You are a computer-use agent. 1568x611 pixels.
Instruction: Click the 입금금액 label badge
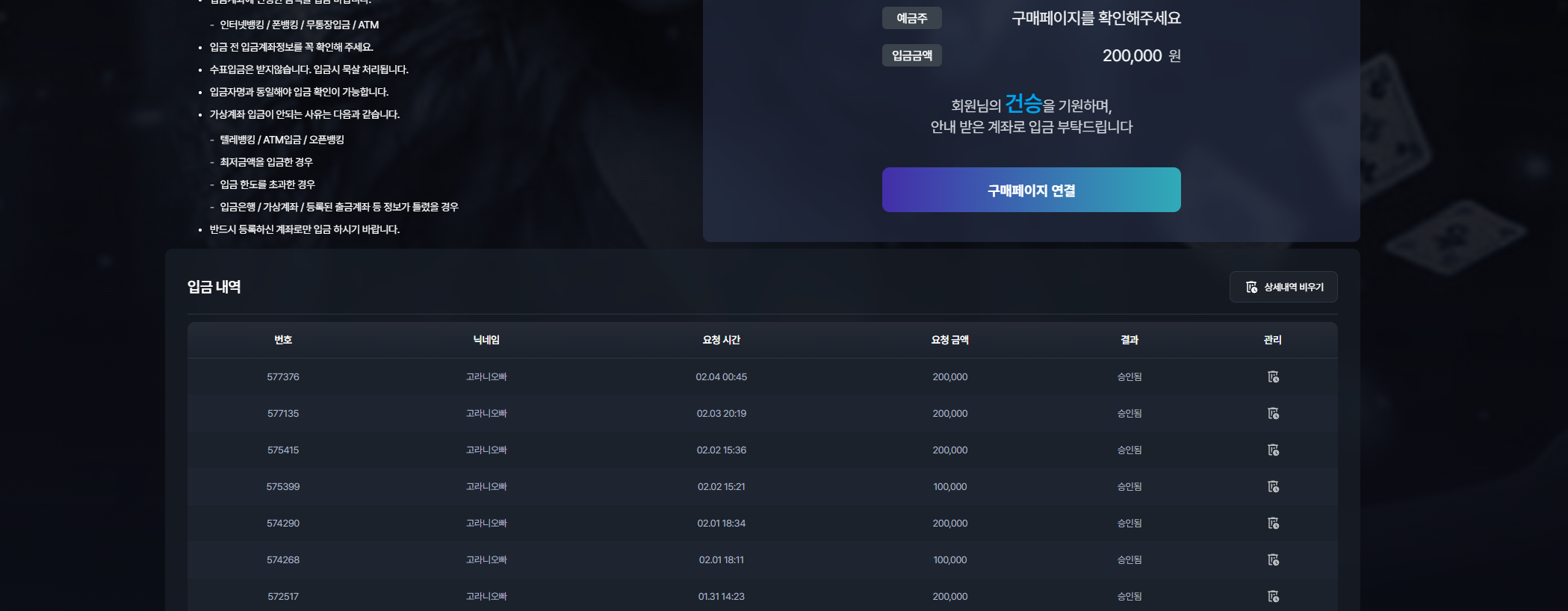pos(911,55)
